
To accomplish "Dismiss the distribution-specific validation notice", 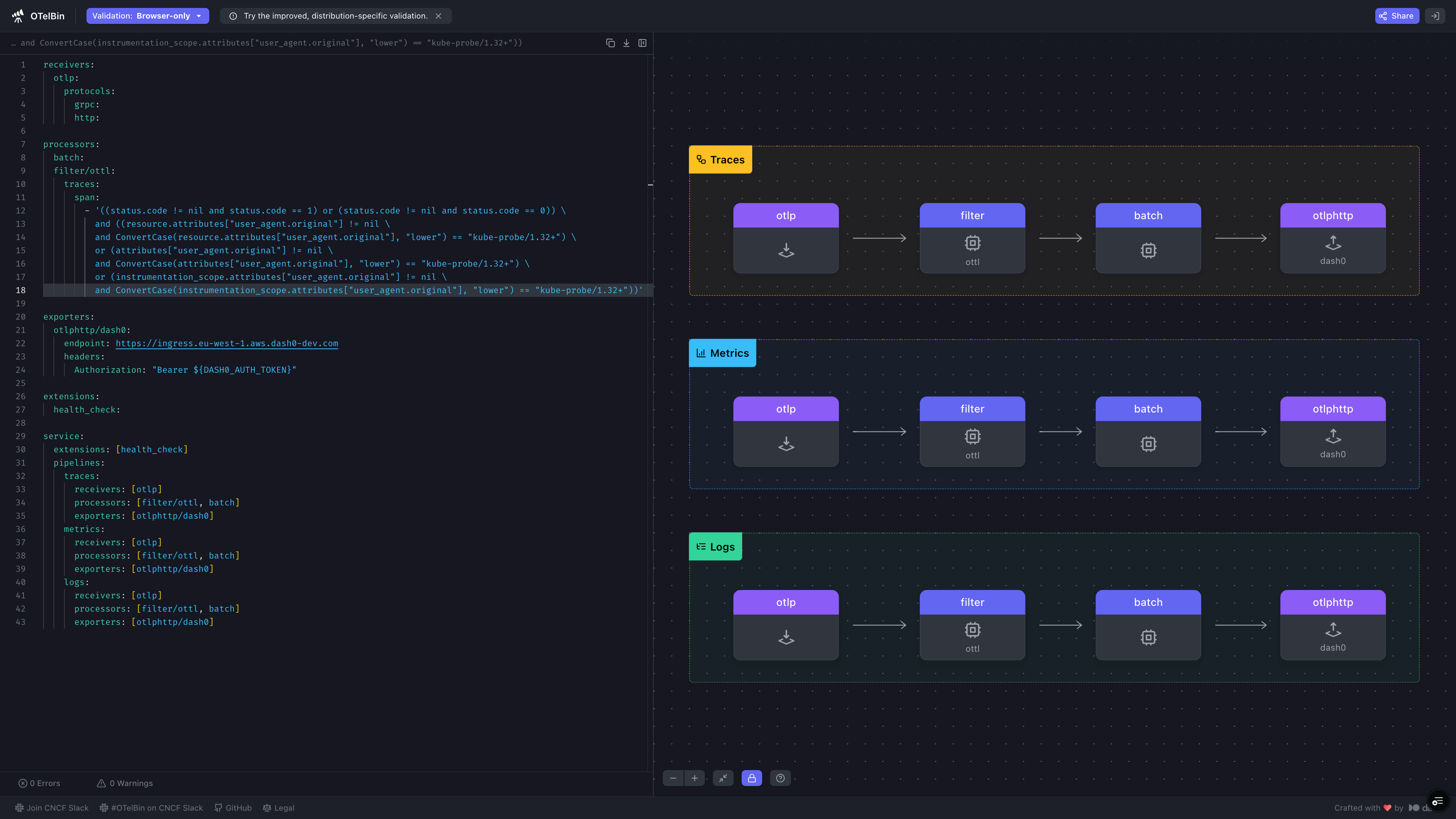I will pyautogui.click(x=439, y=16).
